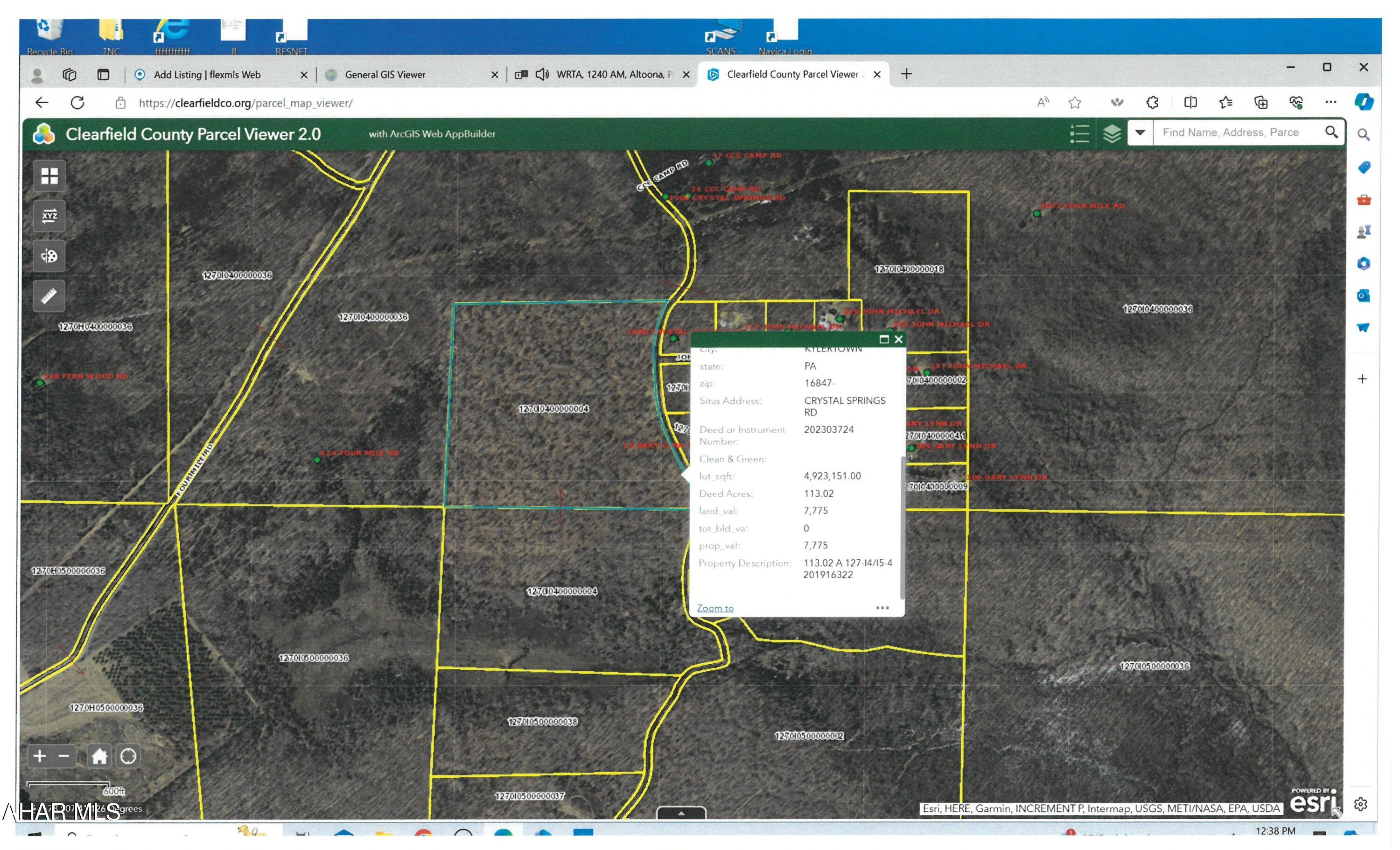This screenshot has width=1400, height=850.
Task: Click the my location button
Action: (x=128, y=757)
